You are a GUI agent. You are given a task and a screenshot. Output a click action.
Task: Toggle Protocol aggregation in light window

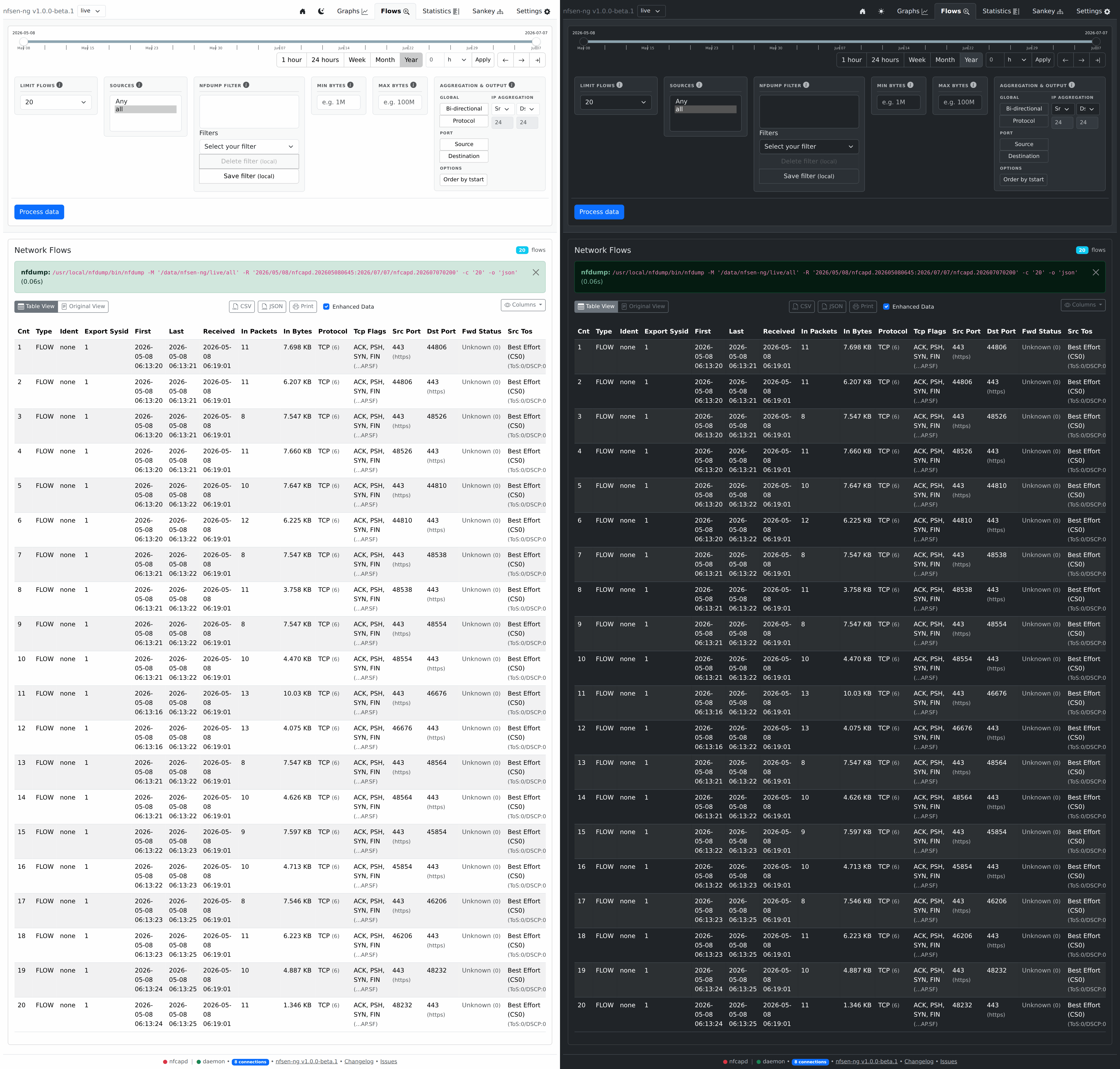tap(464, 121)
